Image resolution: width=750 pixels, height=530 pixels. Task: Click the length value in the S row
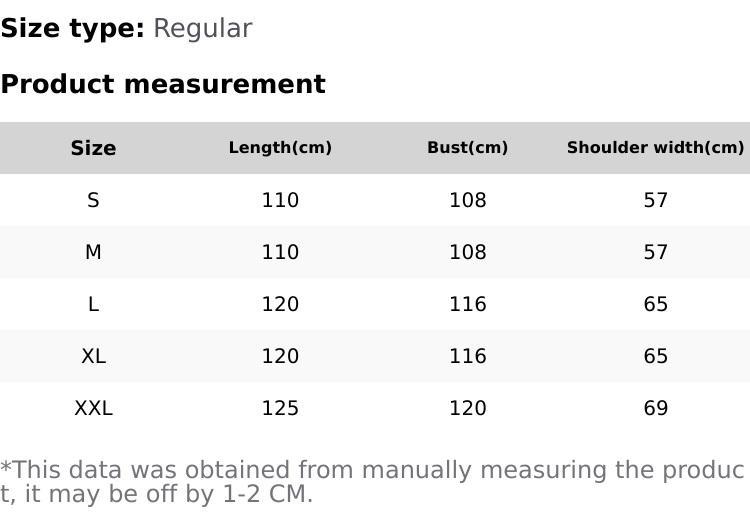point(280,200)
